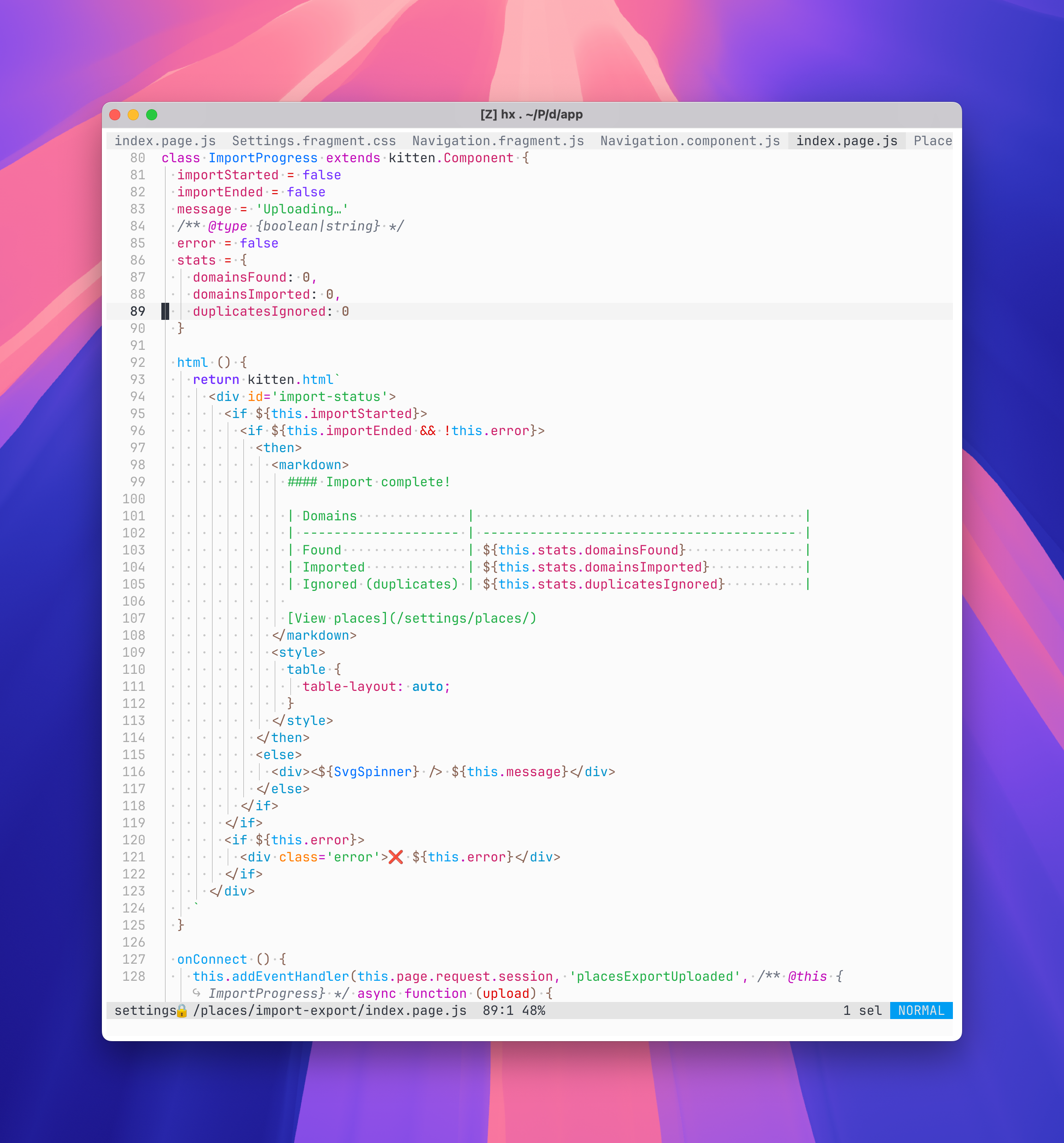1064x1143 pixels.
Task: Click the '[View places](/settings/places/)' markdown link
Action: (412, 619)
